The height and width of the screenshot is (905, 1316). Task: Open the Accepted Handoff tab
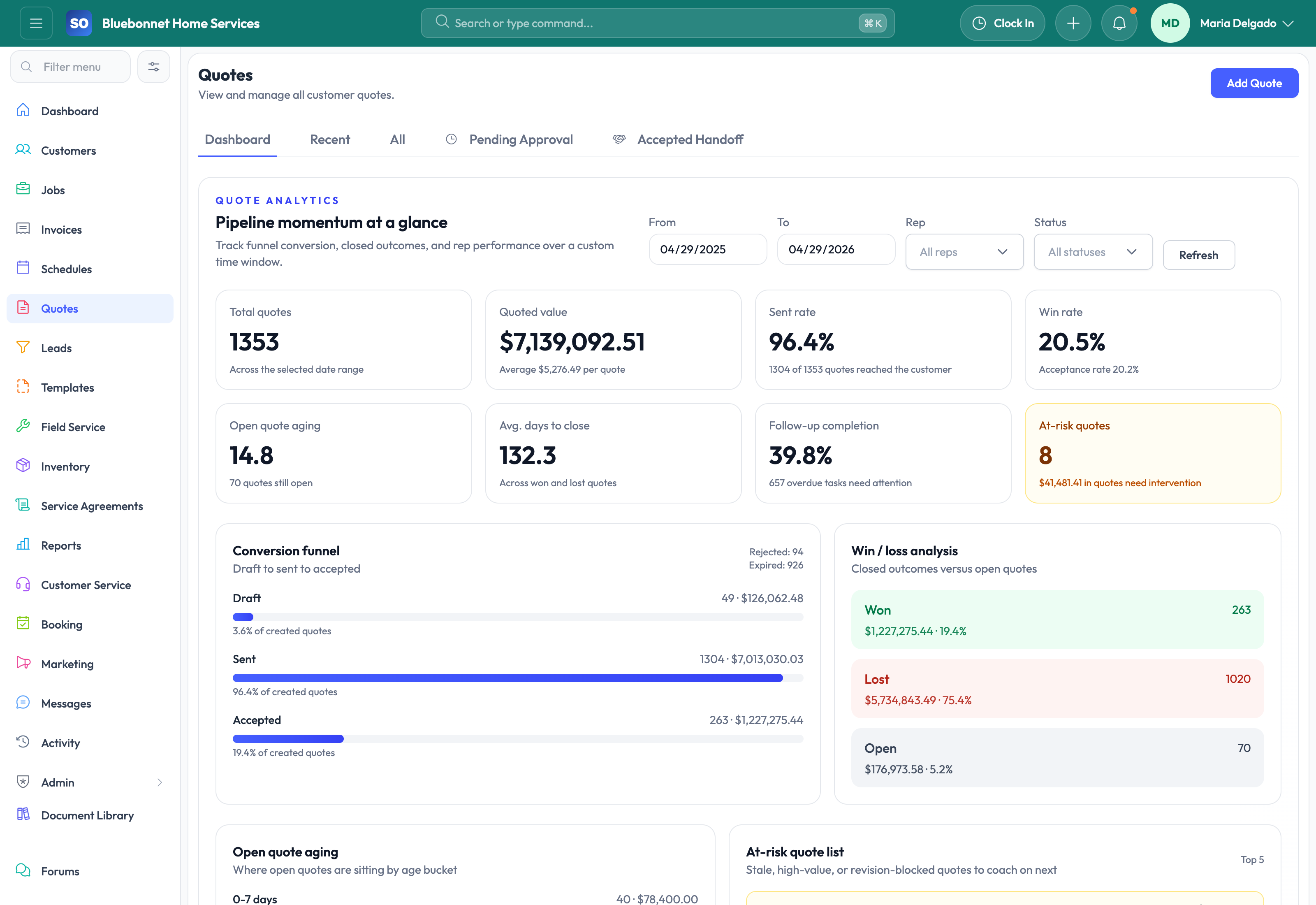pyautogui.click(x=678, y=139)
